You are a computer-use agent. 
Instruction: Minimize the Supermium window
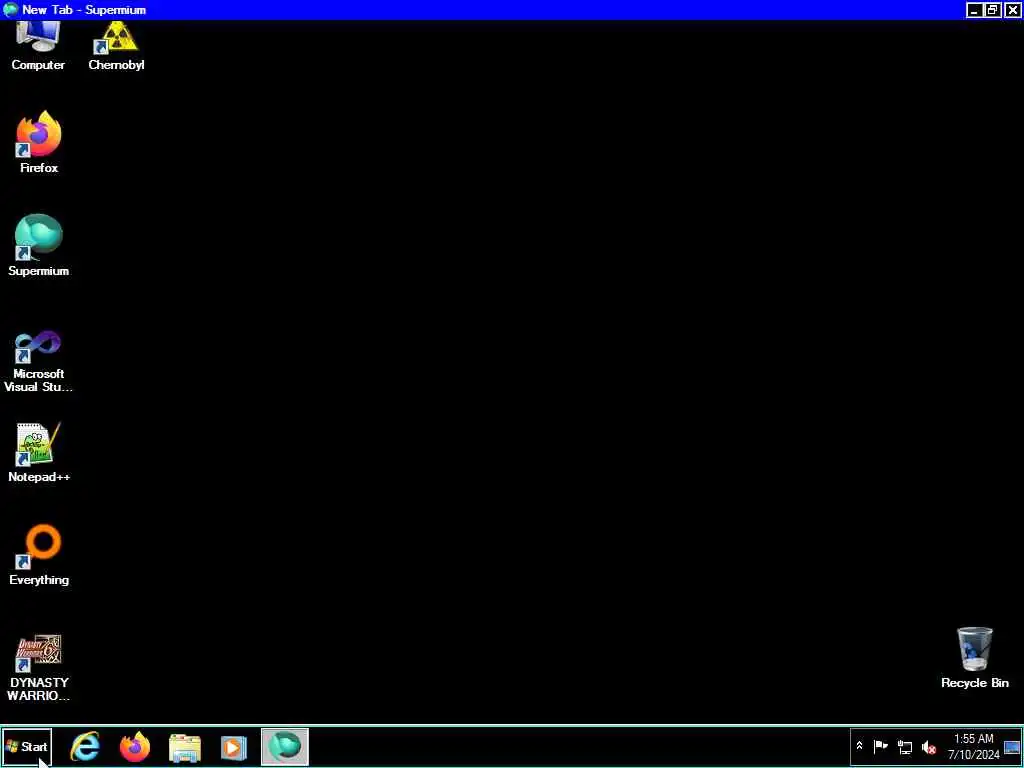pyautogui.click(x=974, y=10)
